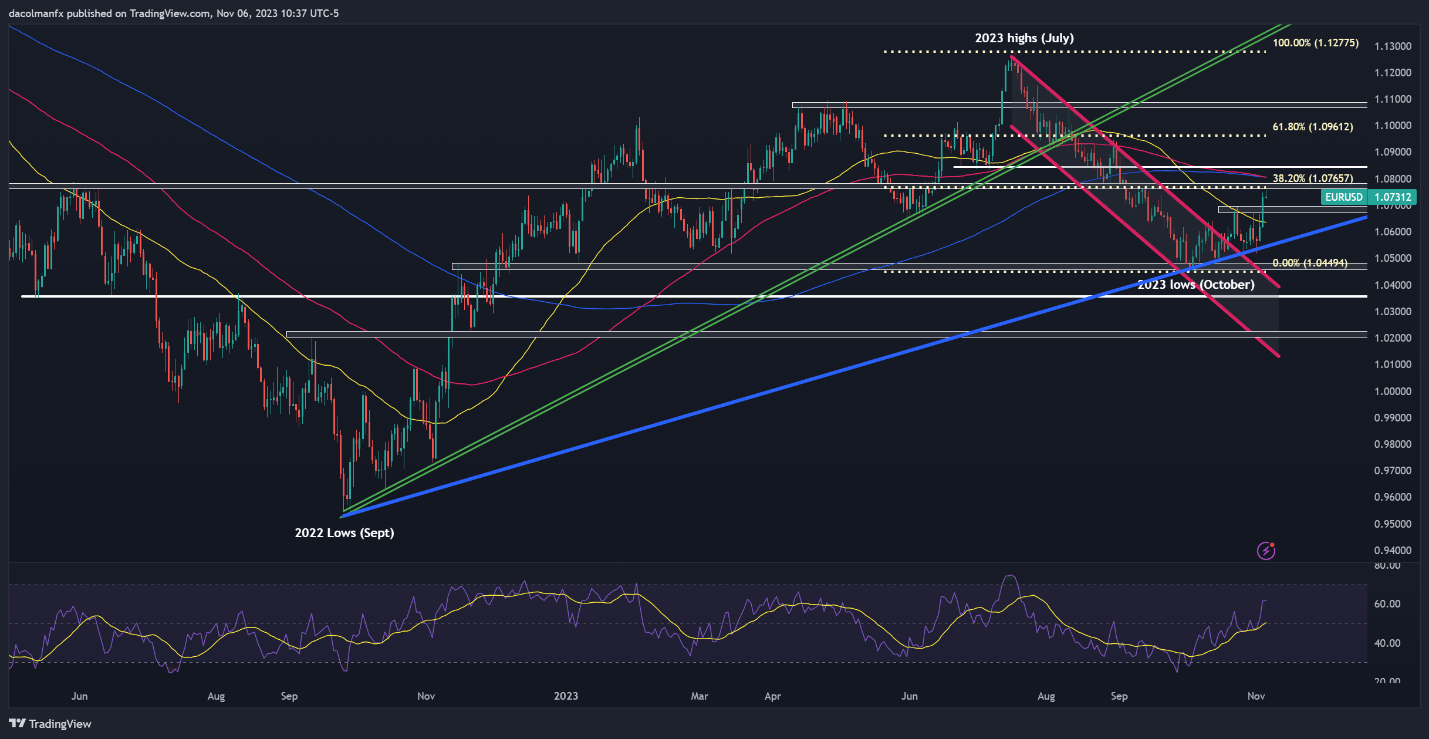The height and width of the screenshot is (739, 1429).
Task: Select the "2023 lows (October)" annotation
Action: [1196, 285]
